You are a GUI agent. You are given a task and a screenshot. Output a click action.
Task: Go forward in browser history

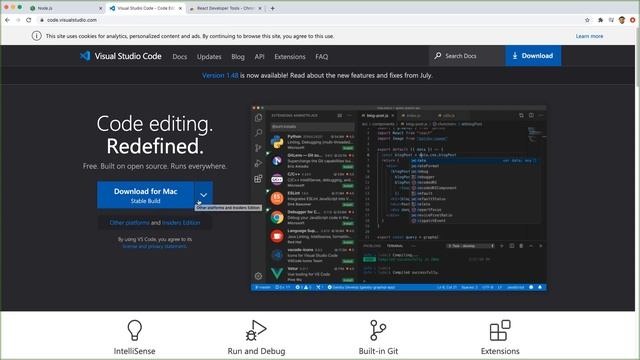[18, 20]
